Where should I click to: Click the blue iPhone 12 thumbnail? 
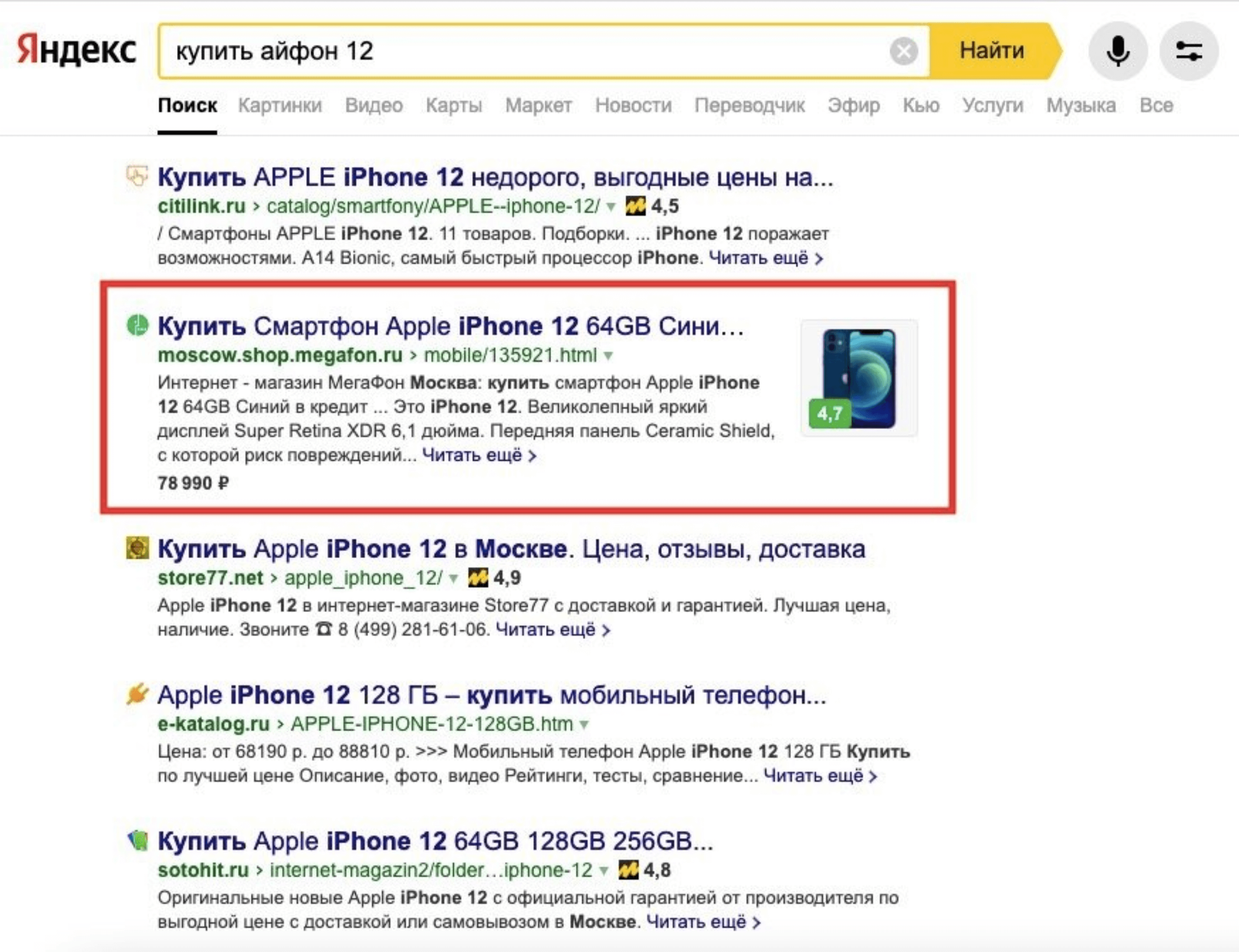pos(859,378)
